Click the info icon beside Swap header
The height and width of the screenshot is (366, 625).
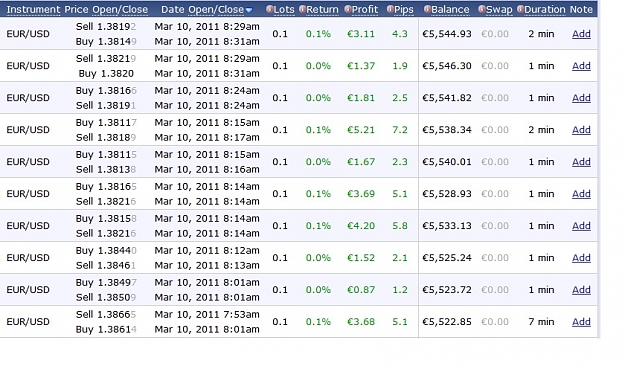tap(482, 9)
